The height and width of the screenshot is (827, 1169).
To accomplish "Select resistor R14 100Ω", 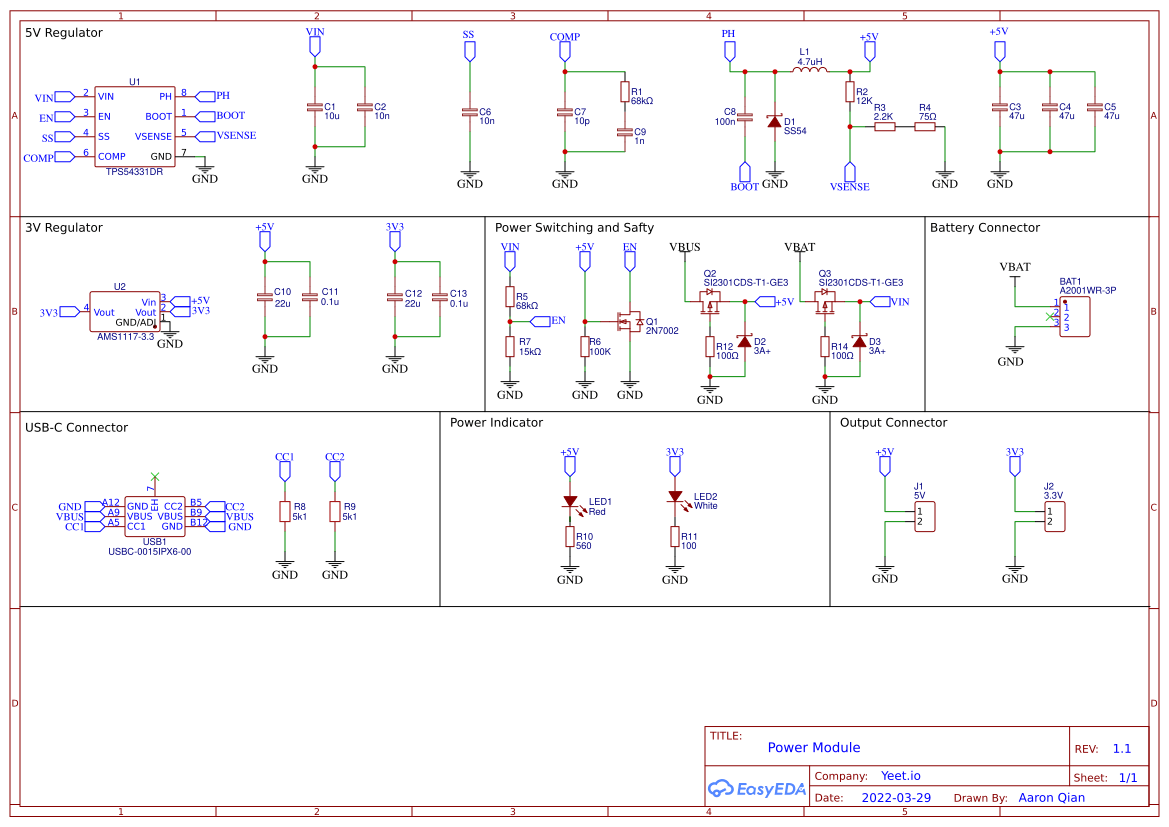I will pyautogui.click(x=825, y=347).
